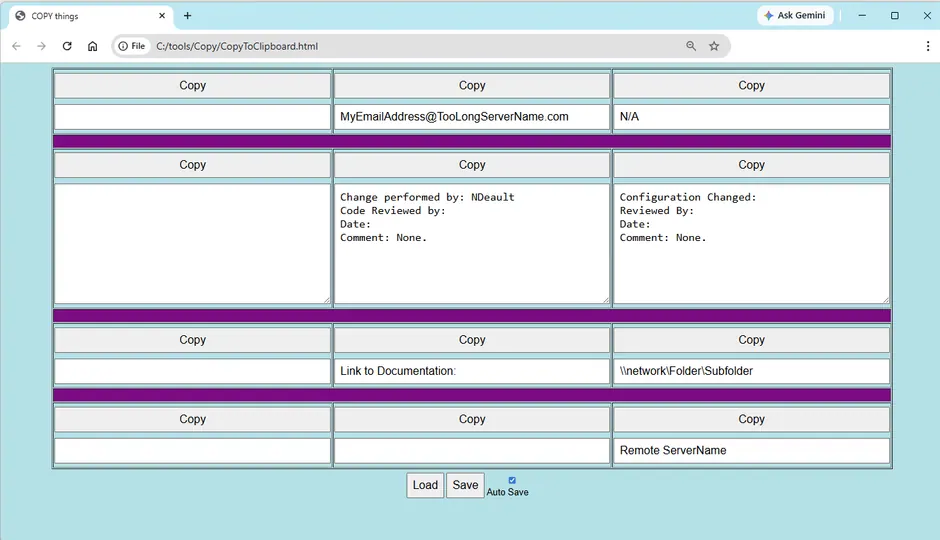Click the Load button
The height and width of the screenshot is (540, 940).
425,485
